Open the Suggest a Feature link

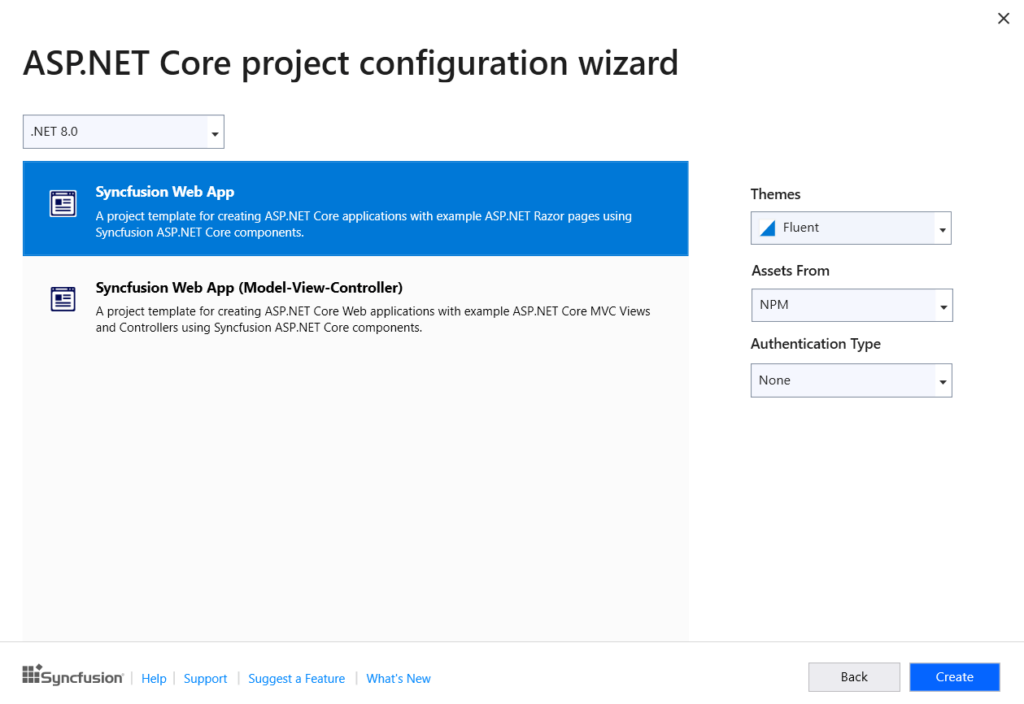pos(296,678)
